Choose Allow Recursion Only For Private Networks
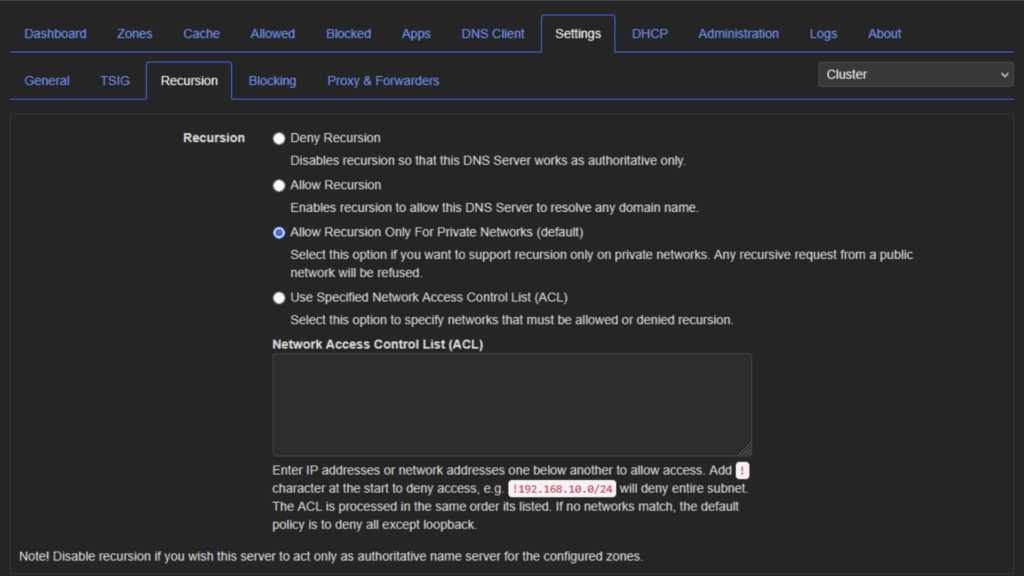Viewport: 1024px width, 576px height. [x=279, y=232]
